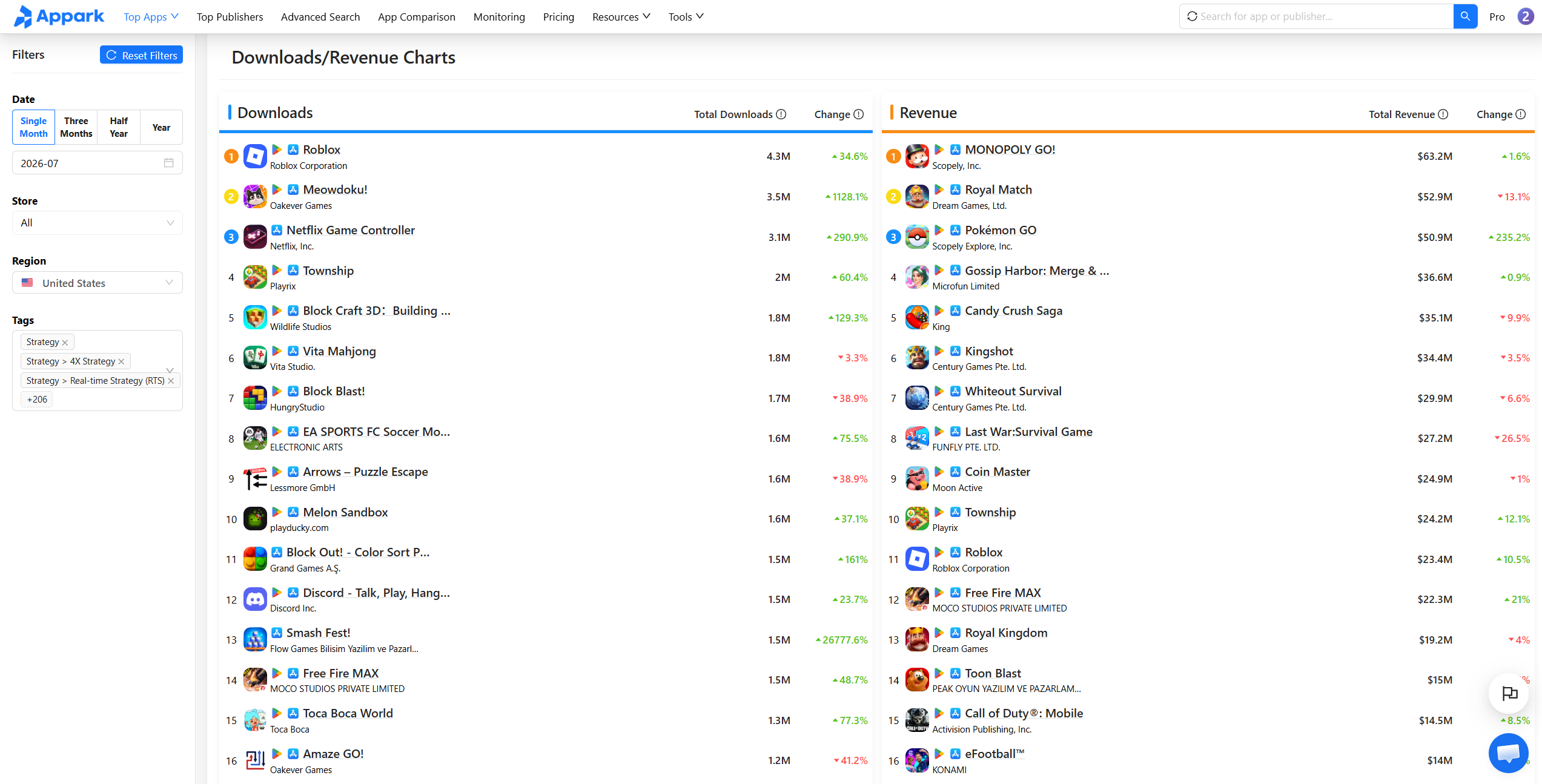The image size is (1542, 784).
Task: Open the Royal Kingdom app link
Action: pyautogui.click(x=1006, y=633)
